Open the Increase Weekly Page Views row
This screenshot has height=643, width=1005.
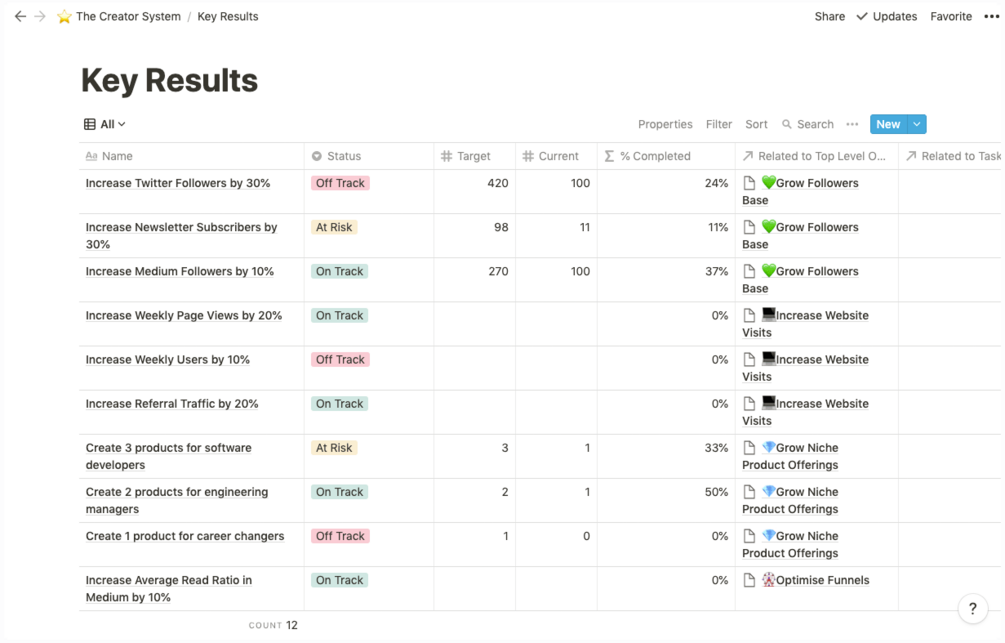coord(184,316)
